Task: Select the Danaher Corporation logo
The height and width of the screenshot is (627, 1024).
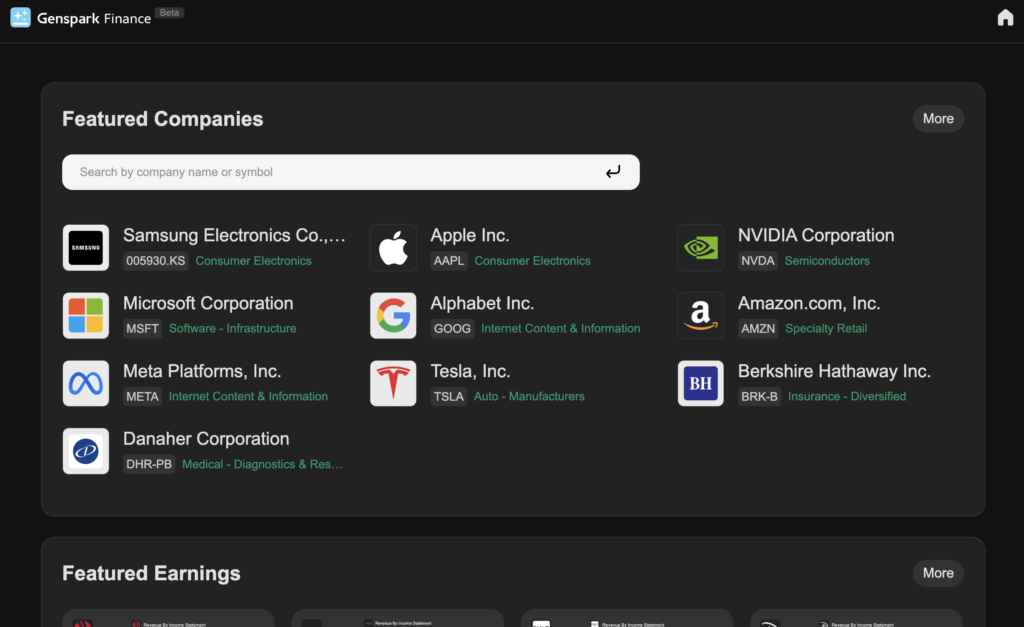Action: pyautogui.click(x=86, y=451)
